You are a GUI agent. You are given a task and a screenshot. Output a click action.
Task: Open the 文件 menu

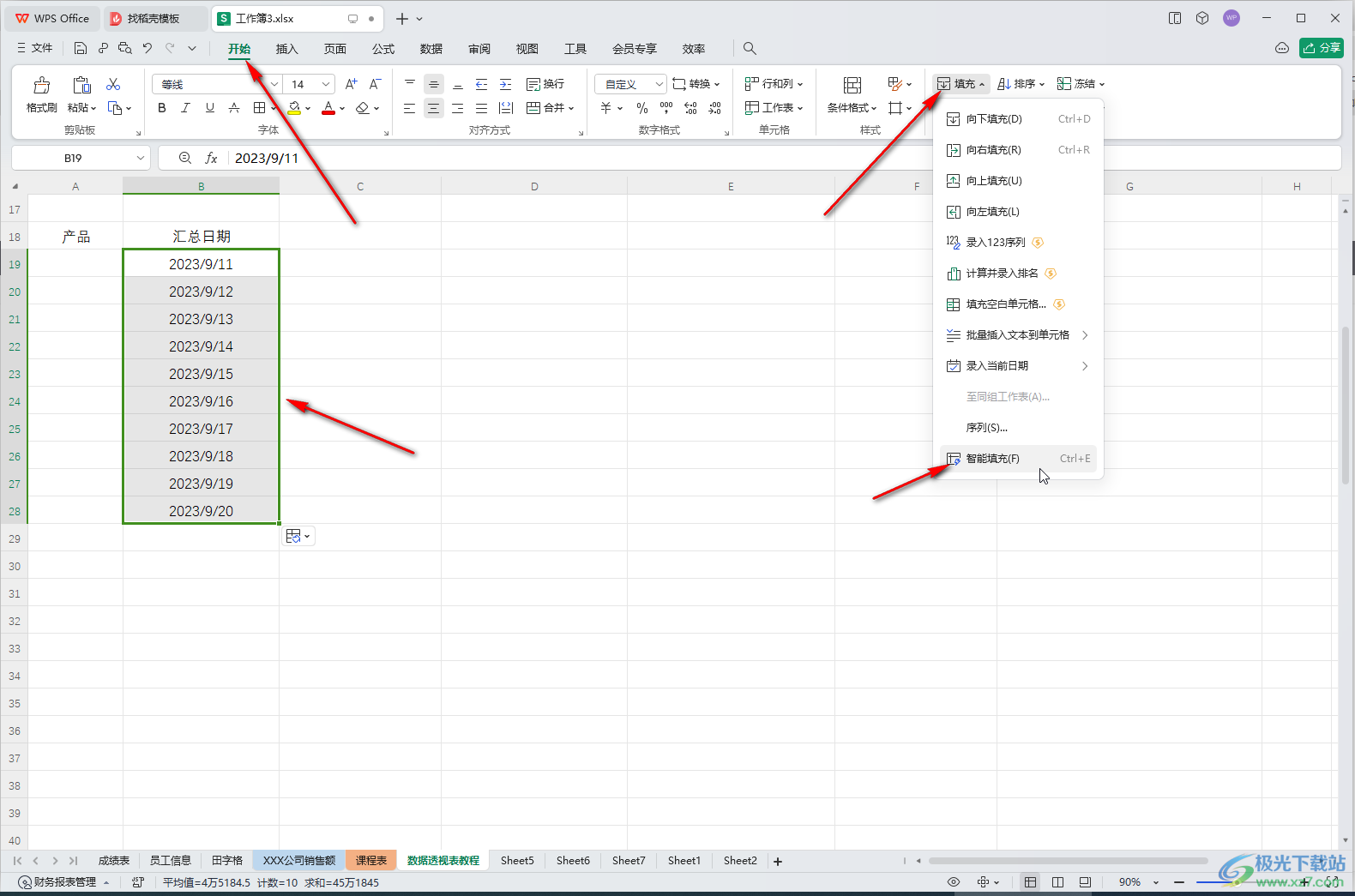[34, 49]
